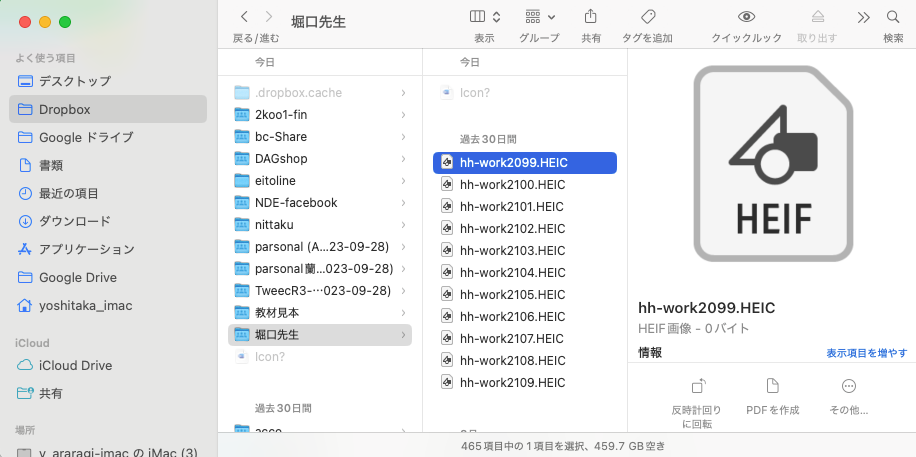Viewport: 916px width, 457px height.
Task: Open iCloud Drive in the sidebar
Action: 108,365
